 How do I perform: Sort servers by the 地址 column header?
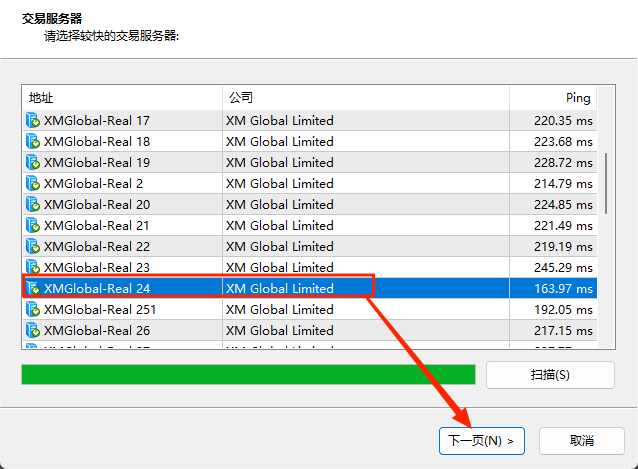pos(122,98)
